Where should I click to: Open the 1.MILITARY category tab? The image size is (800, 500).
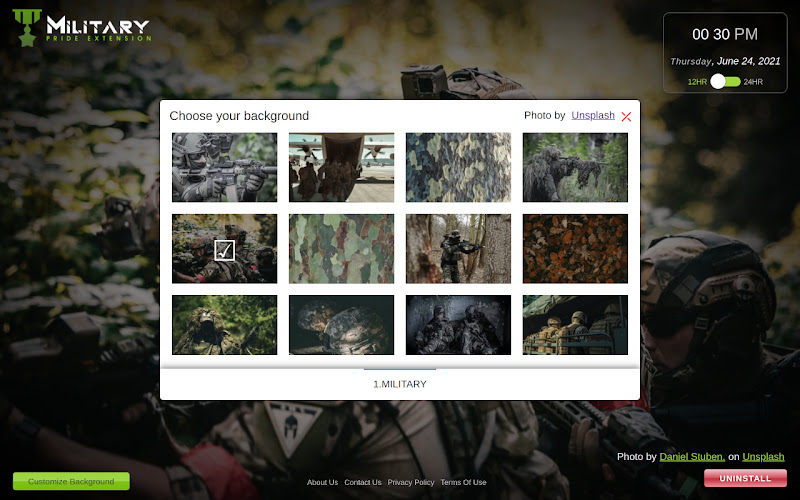(399, 384)
